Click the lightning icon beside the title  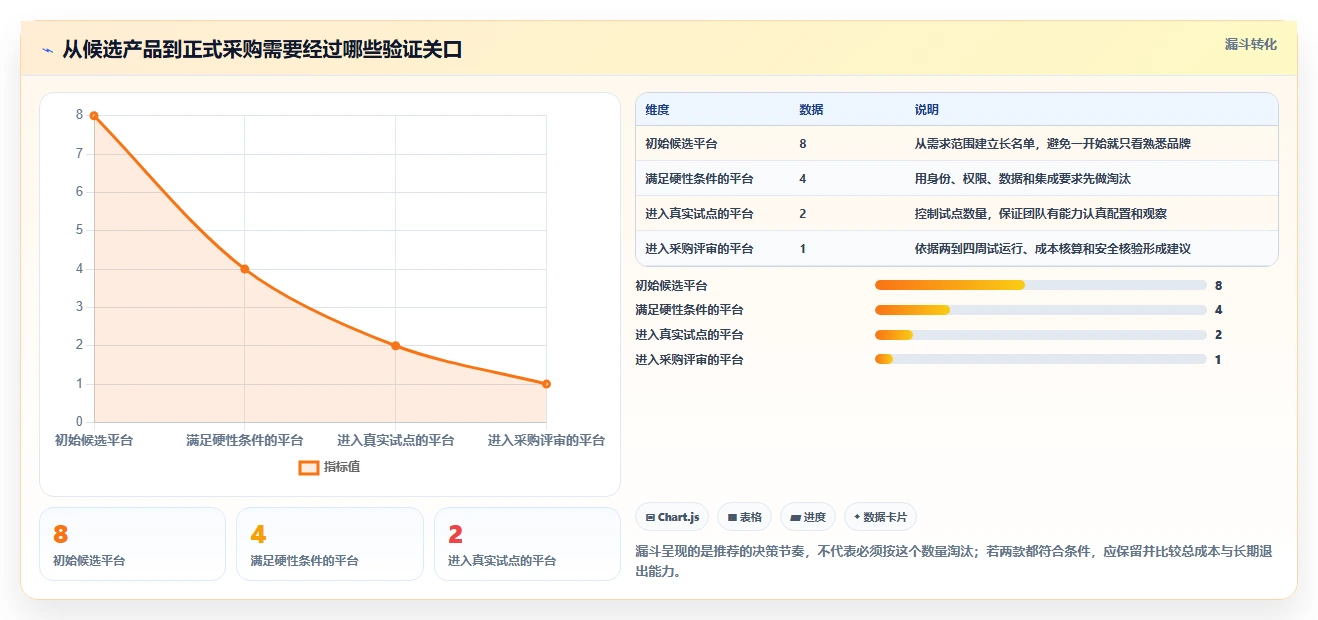pos(48,50)
